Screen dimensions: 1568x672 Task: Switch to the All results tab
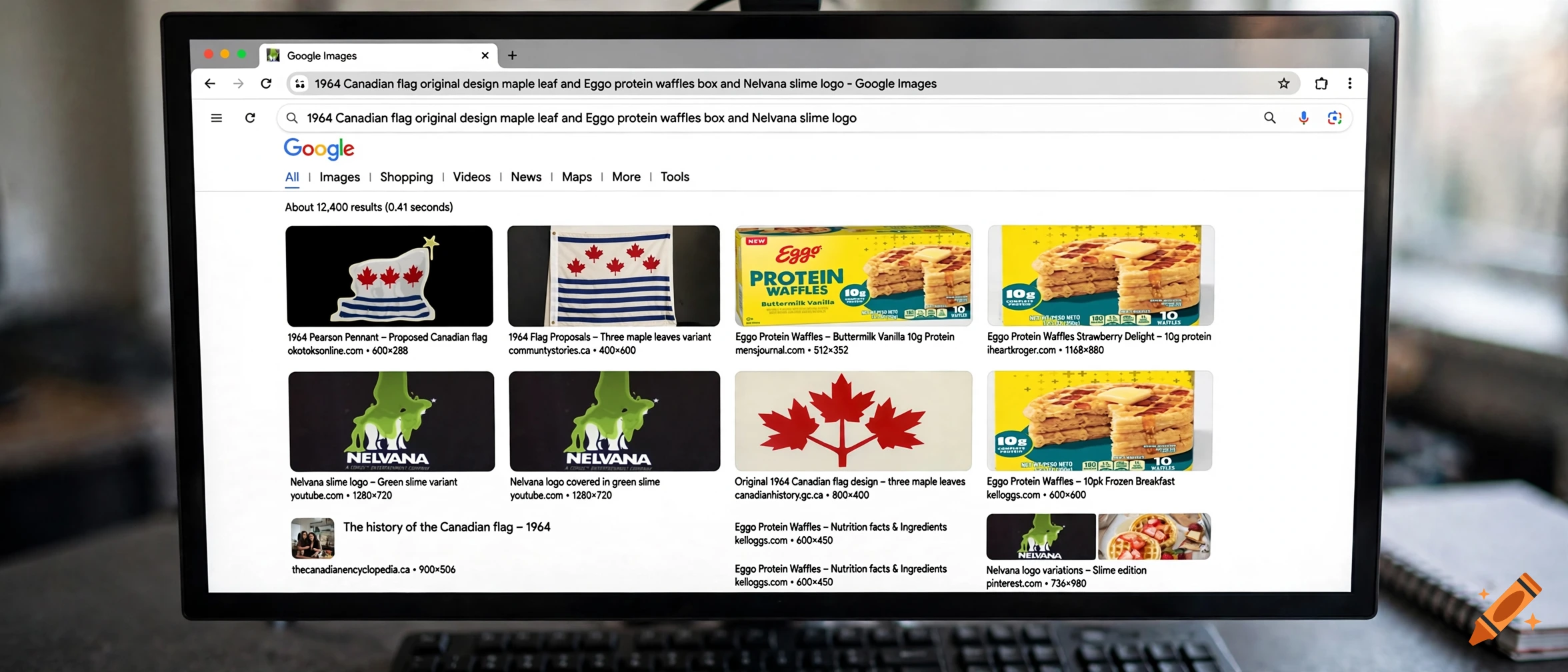pyautogui.click(x=292, y=177)
